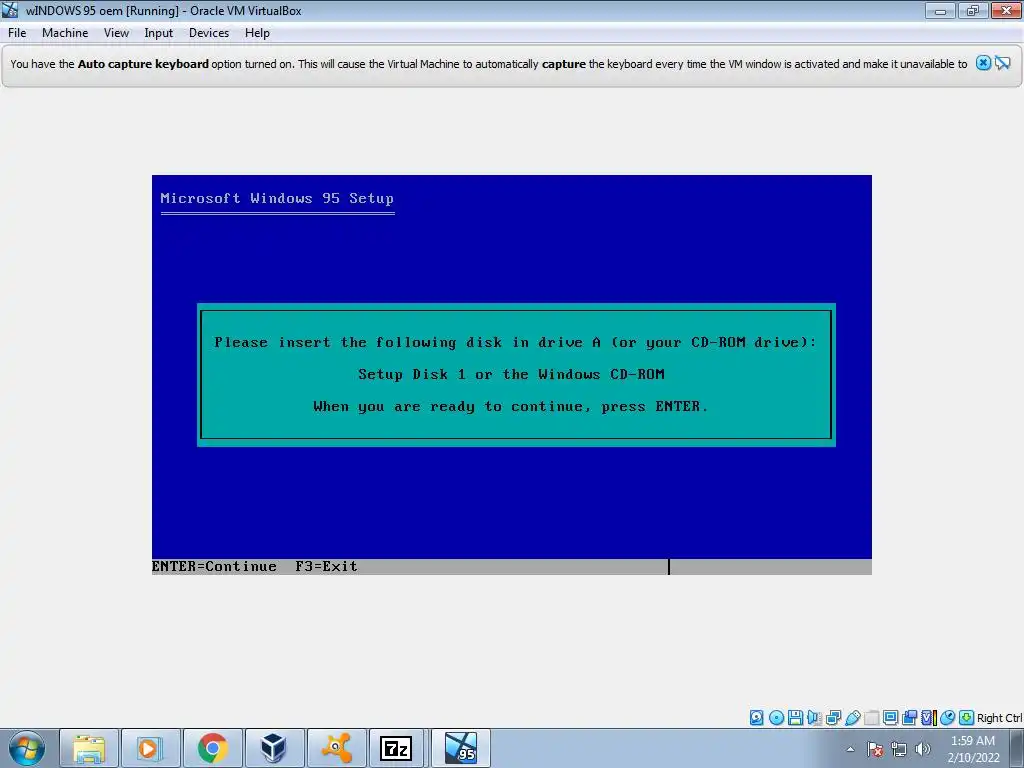This screenshot has height=768, width=1024.
Task: Minimize the VirtualBox window
Action: (x=940, y=10)
